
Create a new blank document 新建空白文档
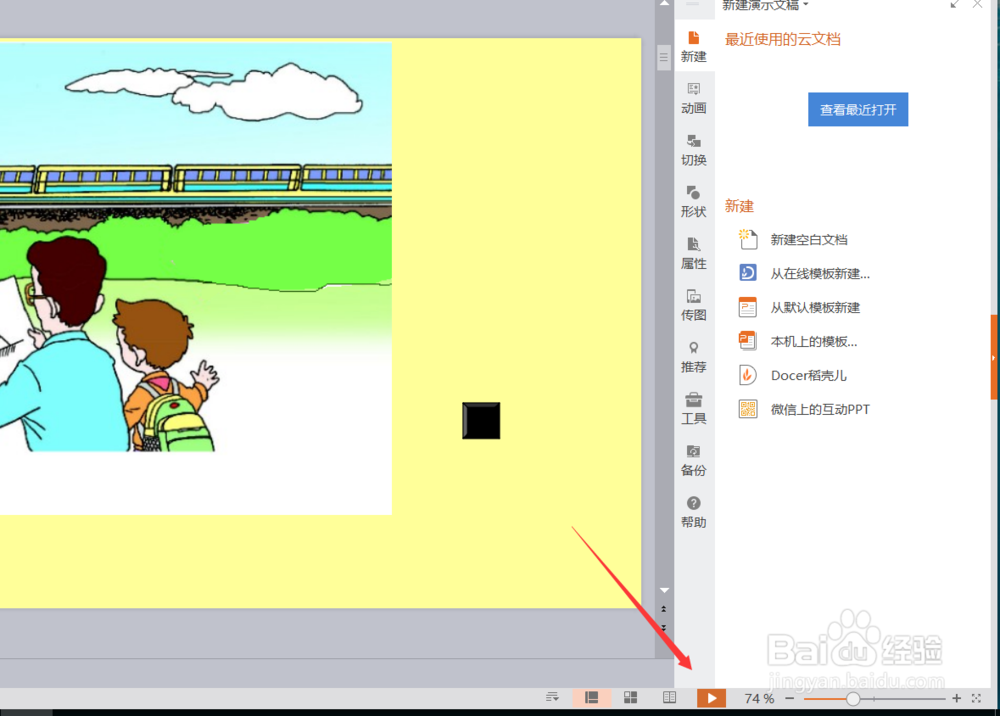pos(793,240)
